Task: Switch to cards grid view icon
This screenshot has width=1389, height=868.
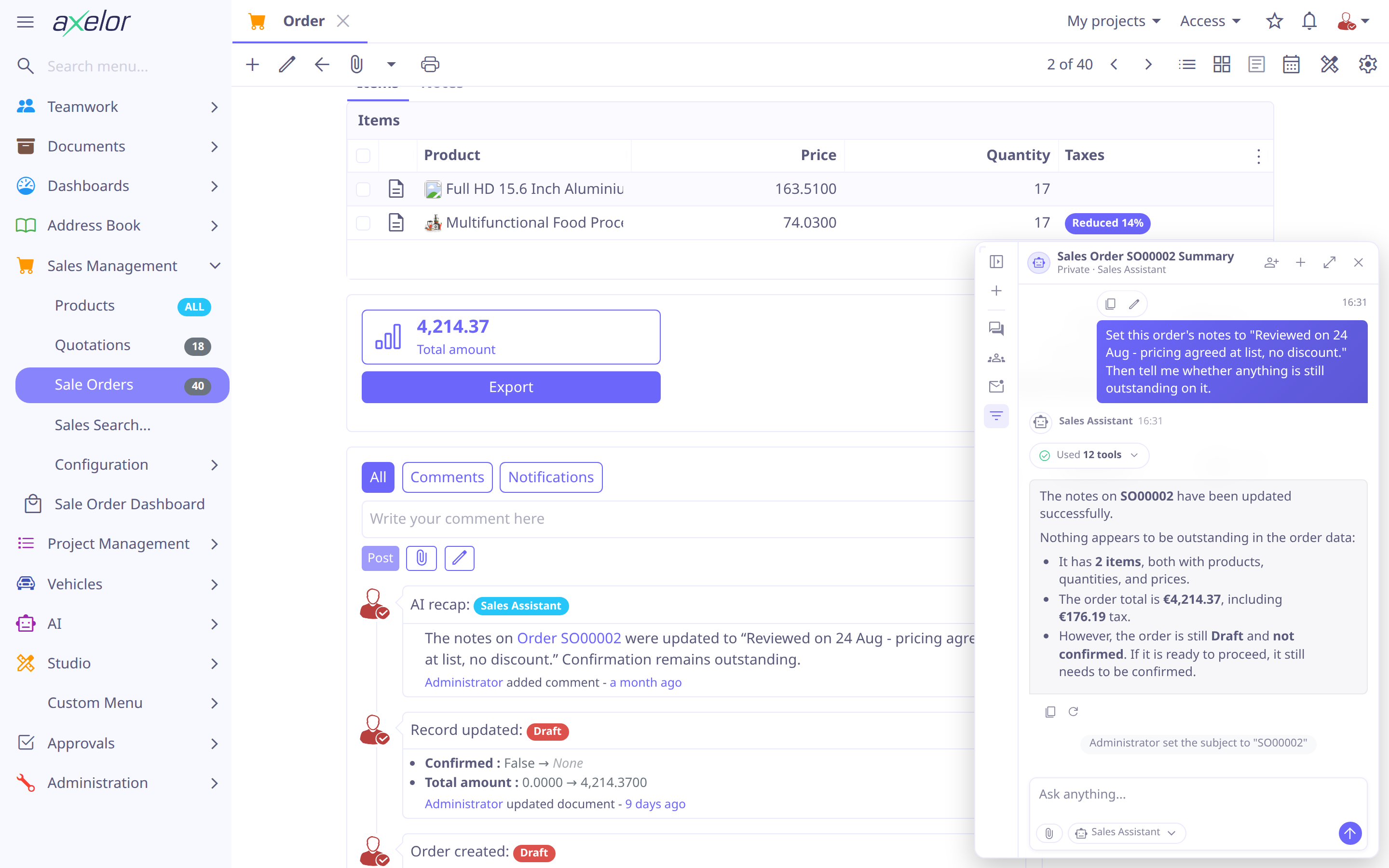Action: [x=1222, y=64]
